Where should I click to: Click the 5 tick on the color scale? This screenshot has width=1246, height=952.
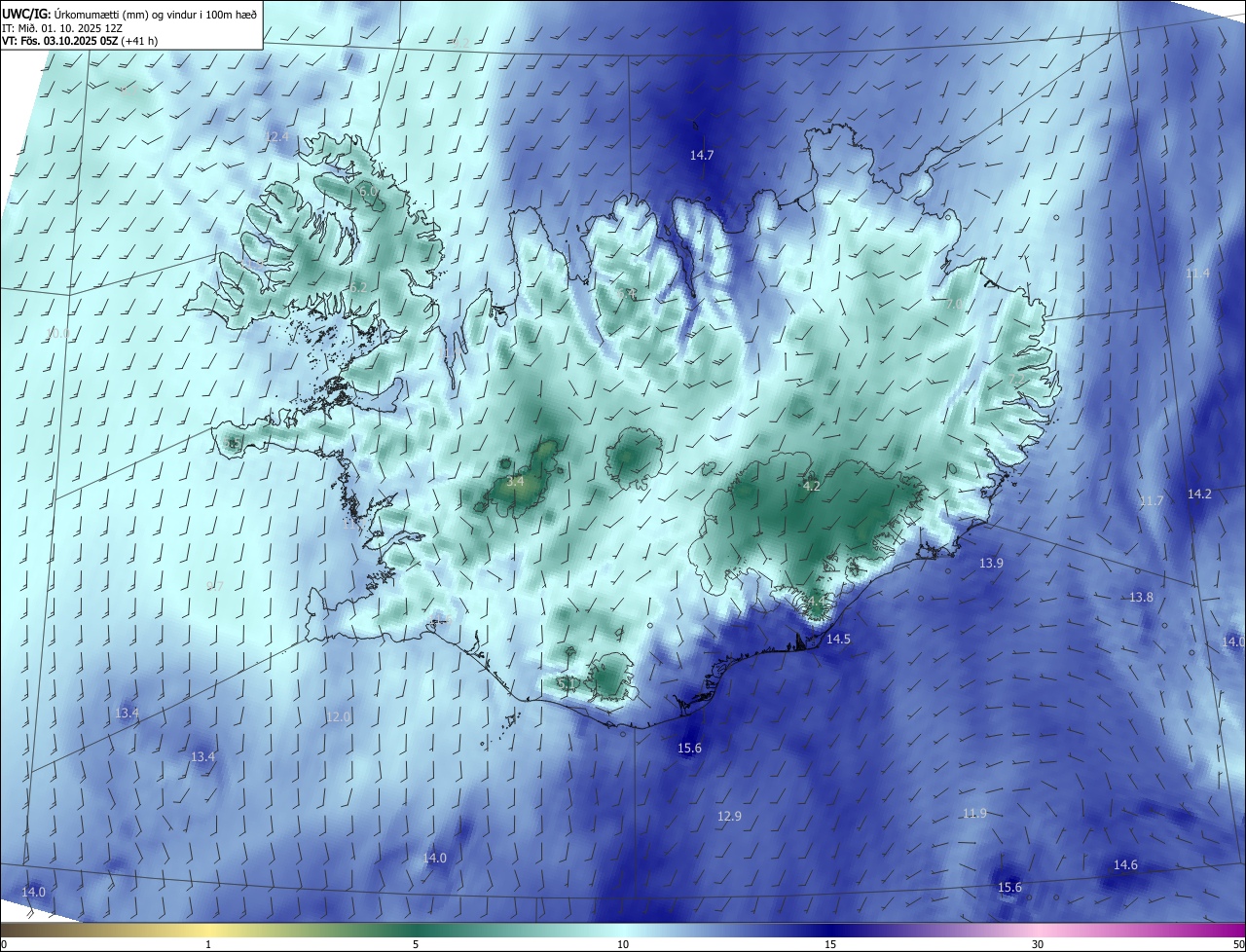[416, 944]
